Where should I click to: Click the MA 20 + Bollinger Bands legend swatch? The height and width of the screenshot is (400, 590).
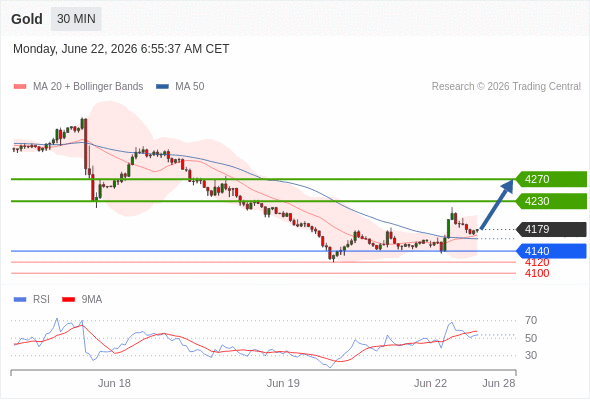point(20,87)
